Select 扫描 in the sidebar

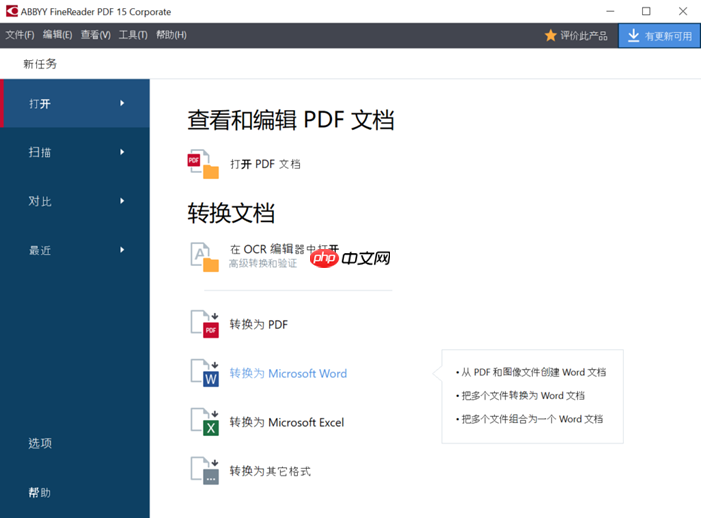point(75,152)
